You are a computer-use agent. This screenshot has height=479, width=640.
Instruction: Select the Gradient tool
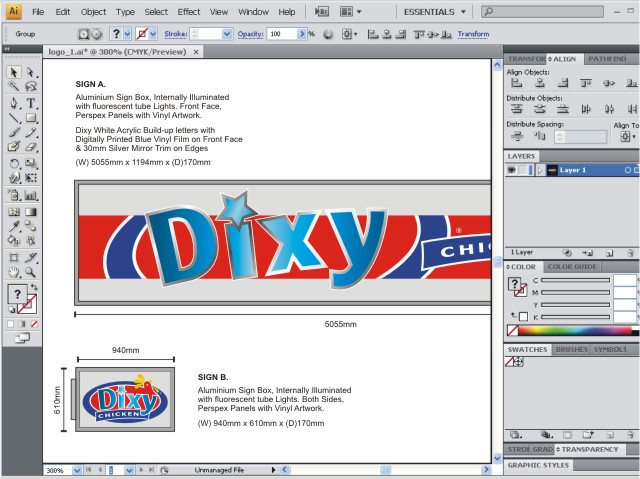coord(31,212)
